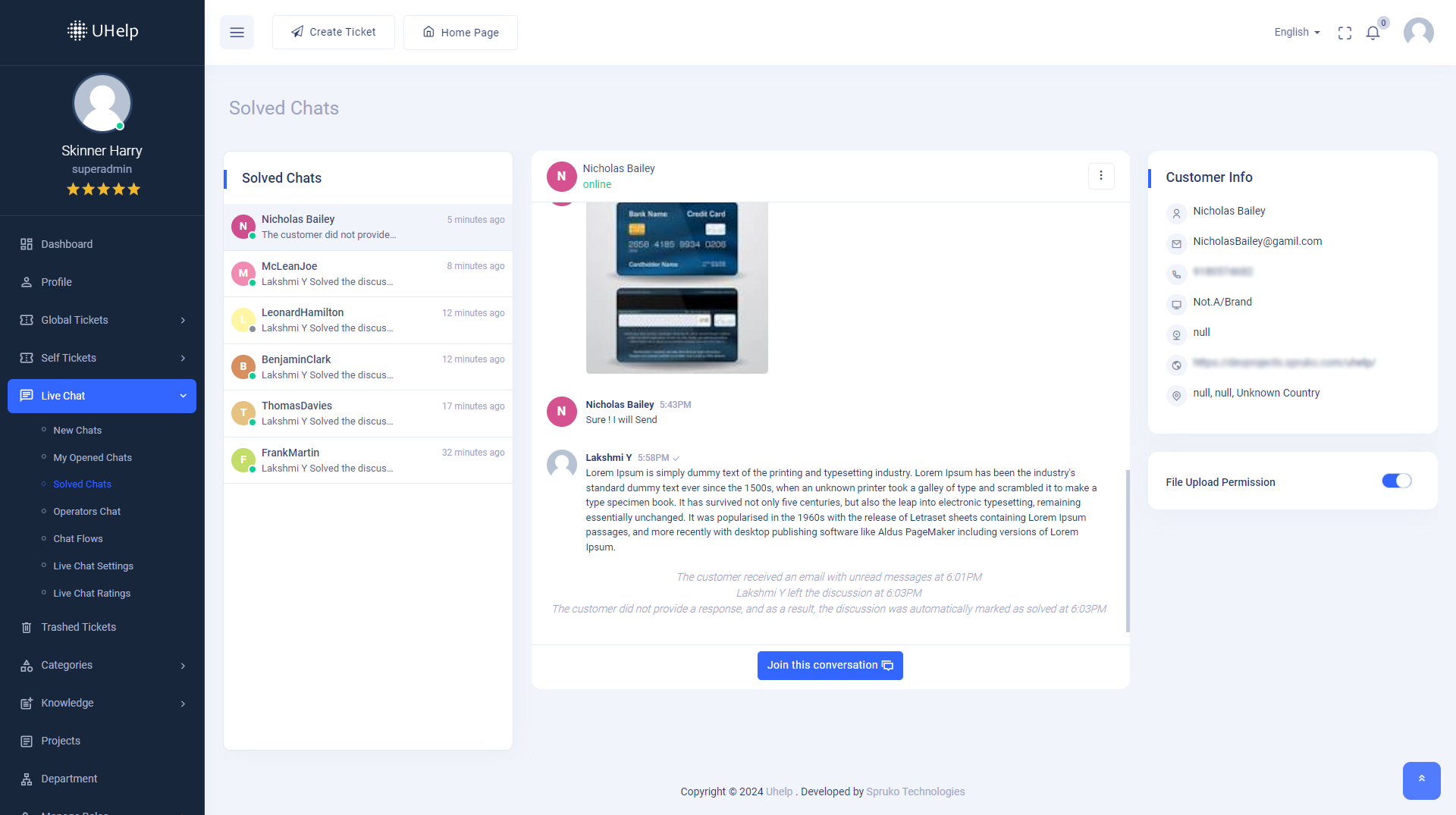Open My Opened Chats submenu item
This screenshot has width=1456, height=815.
(x=93, y=458)
